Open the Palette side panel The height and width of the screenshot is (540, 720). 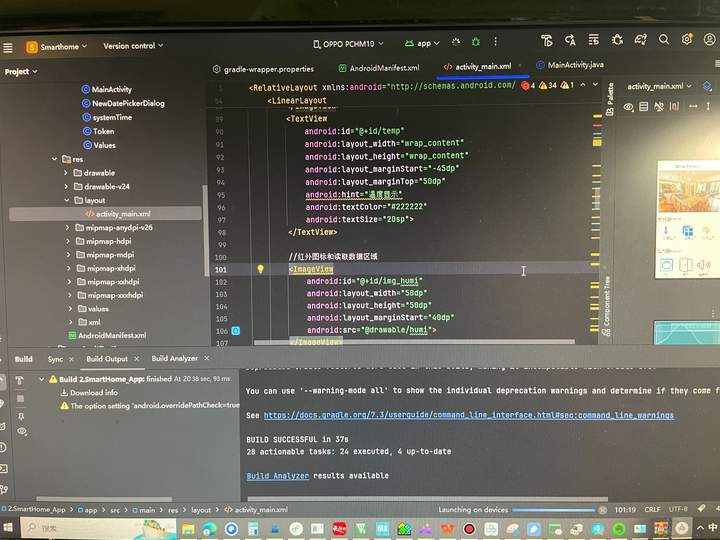(610, 100)
